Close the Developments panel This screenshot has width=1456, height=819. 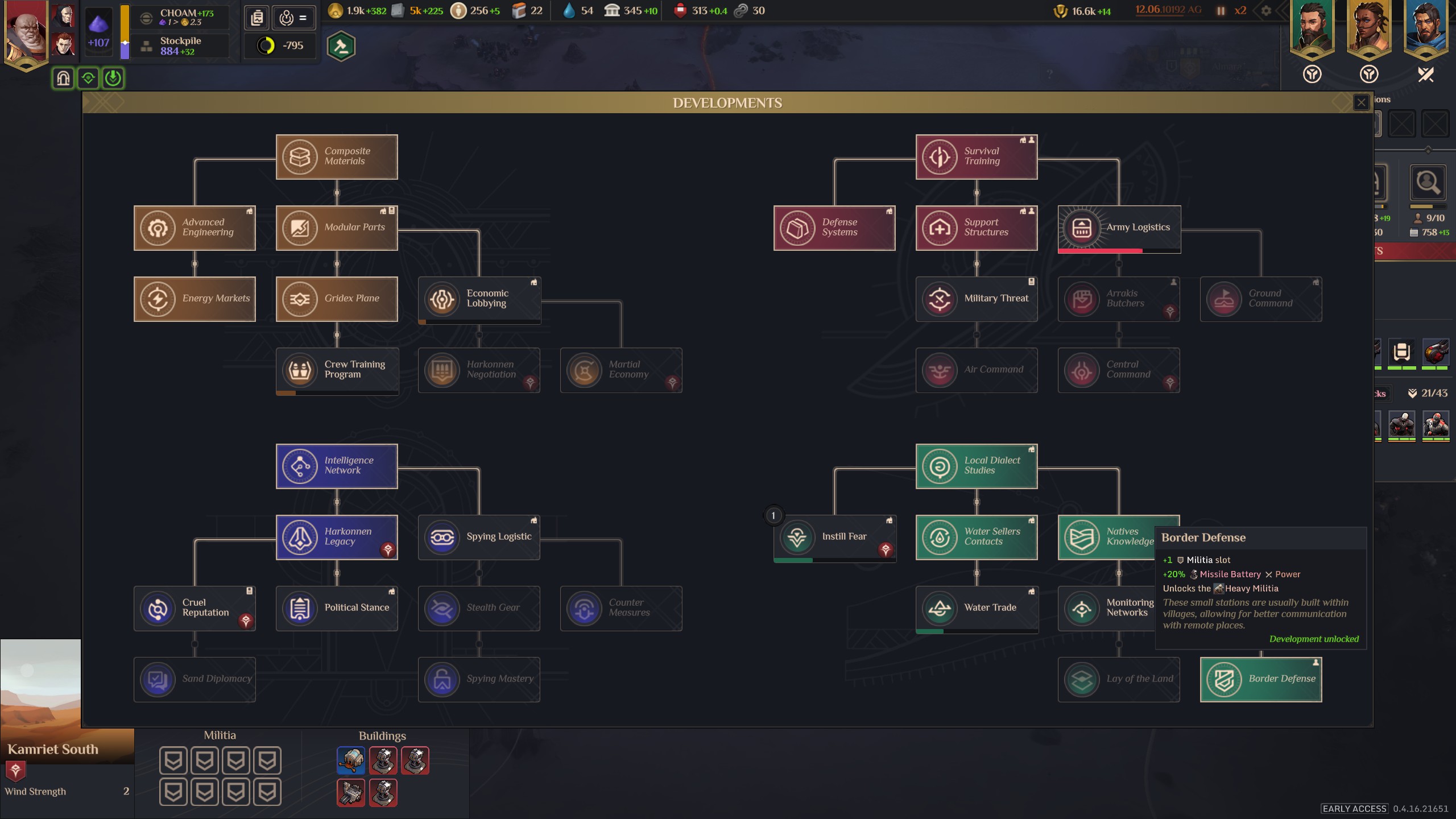tap(1361, 102)
